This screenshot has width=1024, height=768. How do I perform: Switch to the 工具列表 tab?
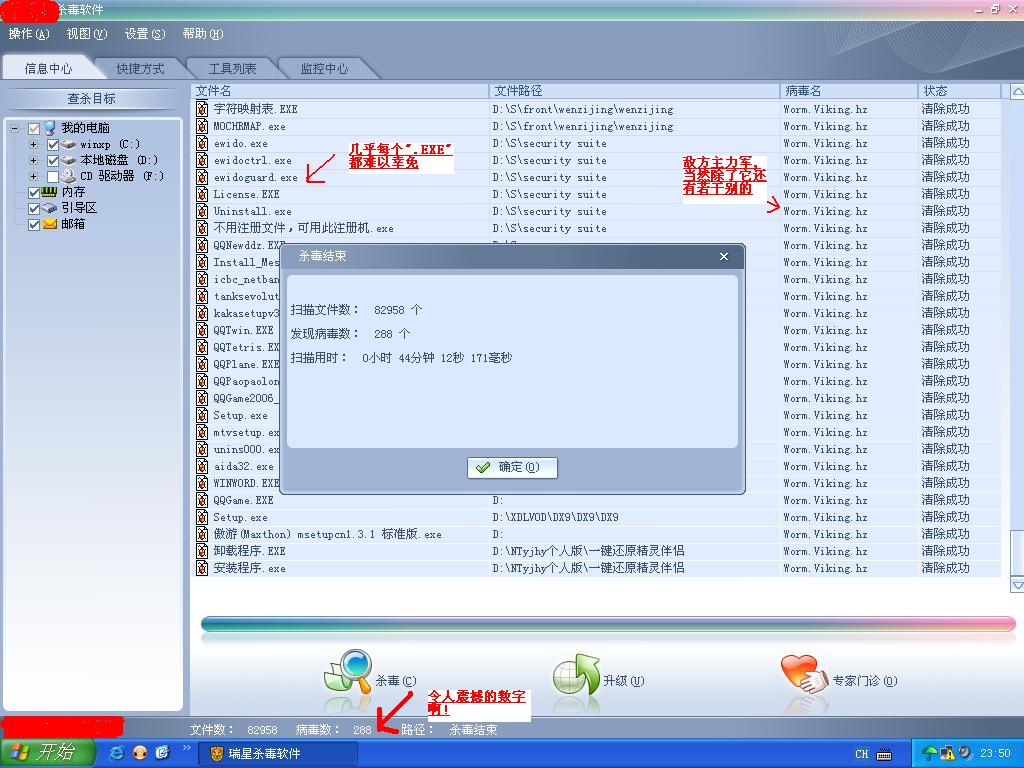[232, 68]
